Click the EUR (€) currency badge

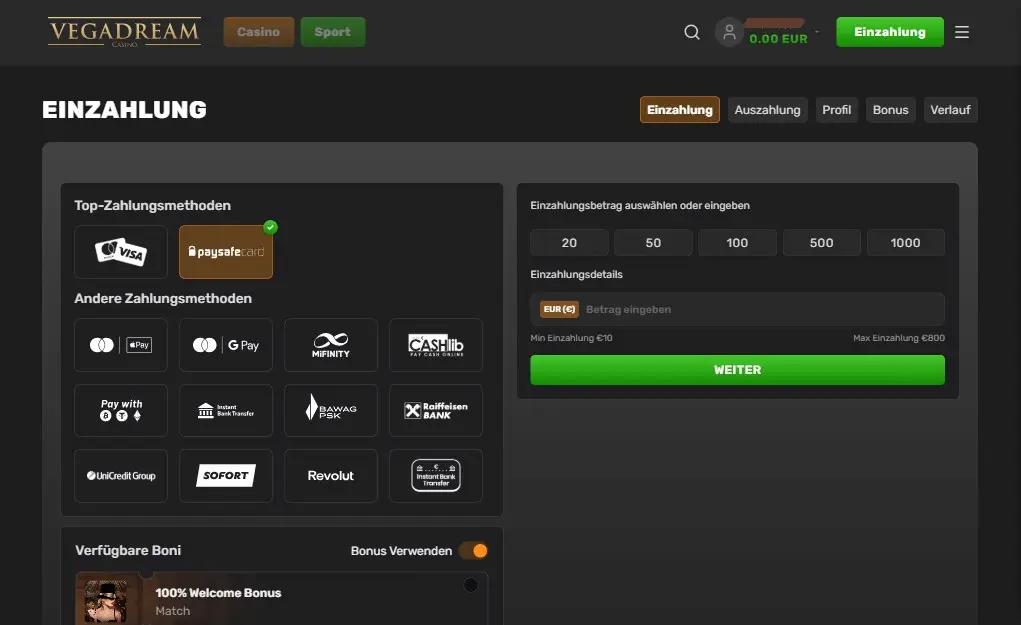pos(559,309)
